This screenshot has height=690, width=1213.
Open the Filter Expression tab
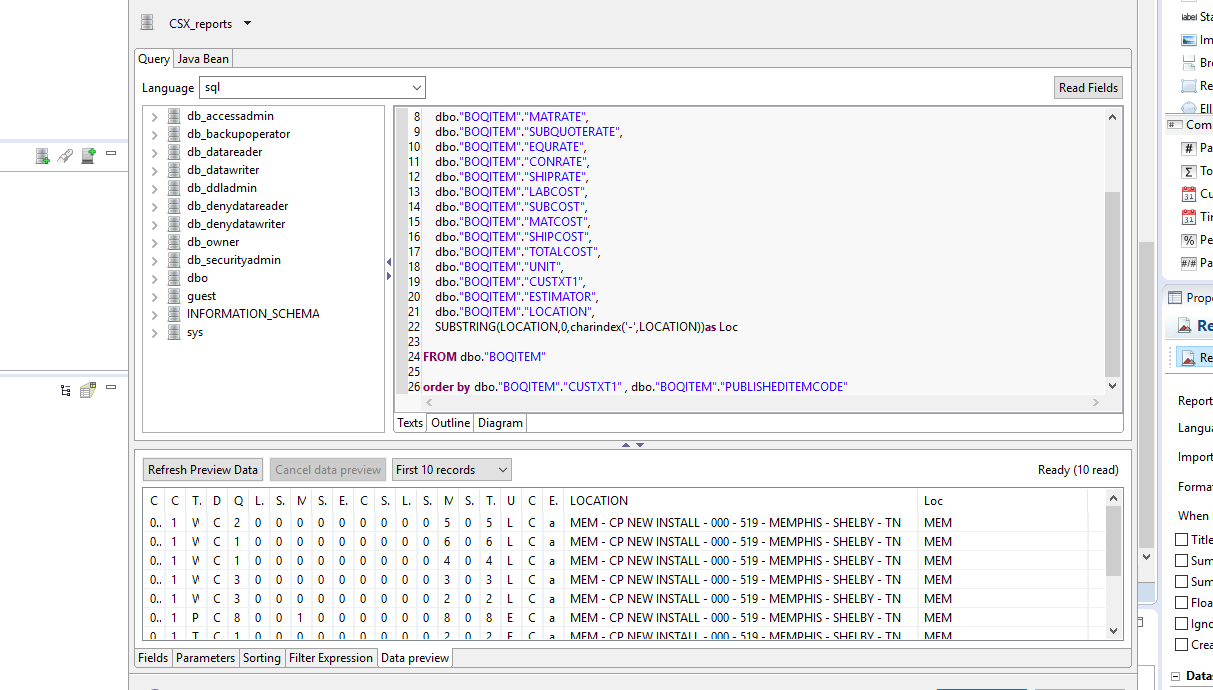[331, 658]
